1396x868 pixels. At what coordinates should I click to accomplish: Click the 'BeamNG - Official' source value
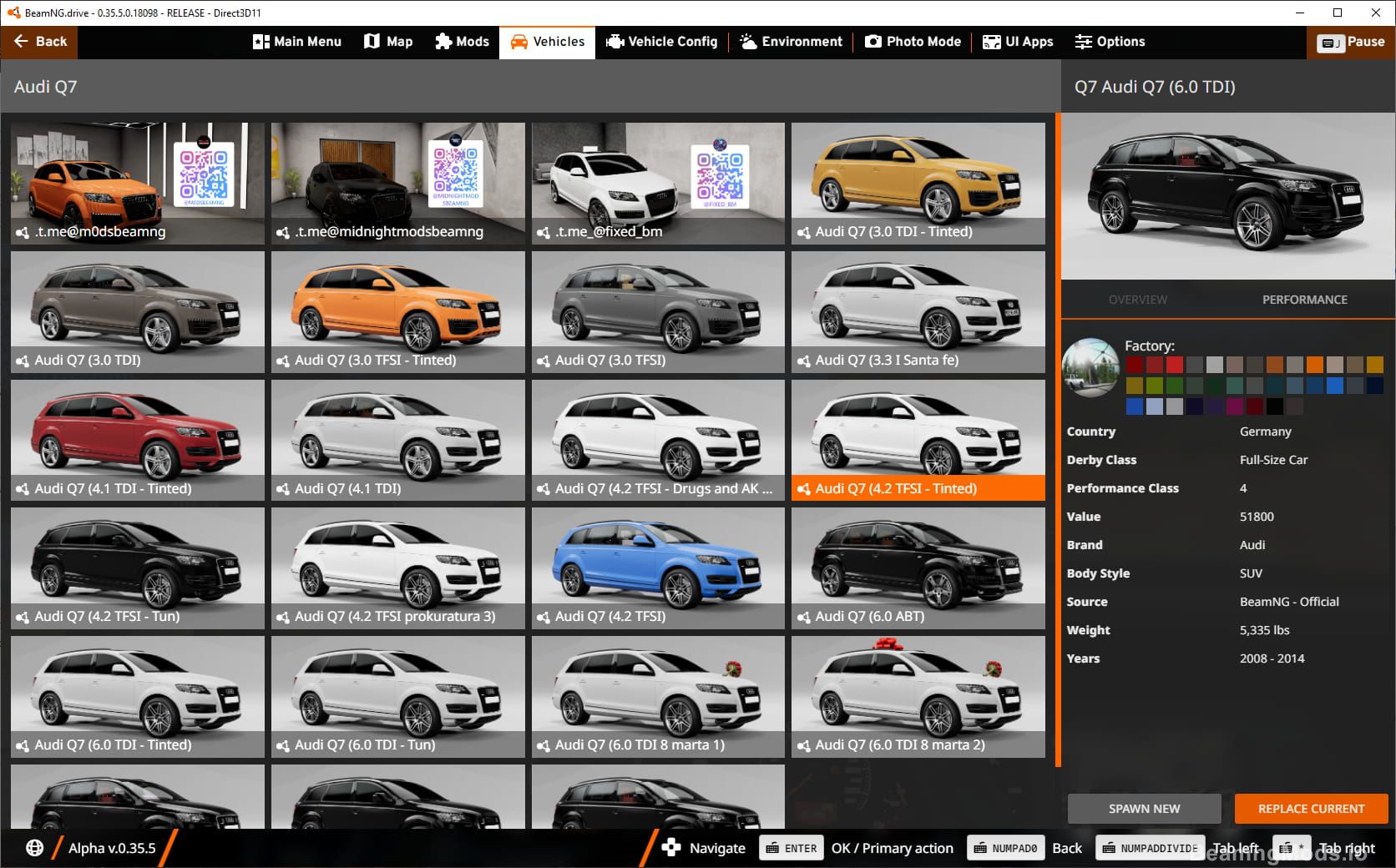pos(1289,602)
